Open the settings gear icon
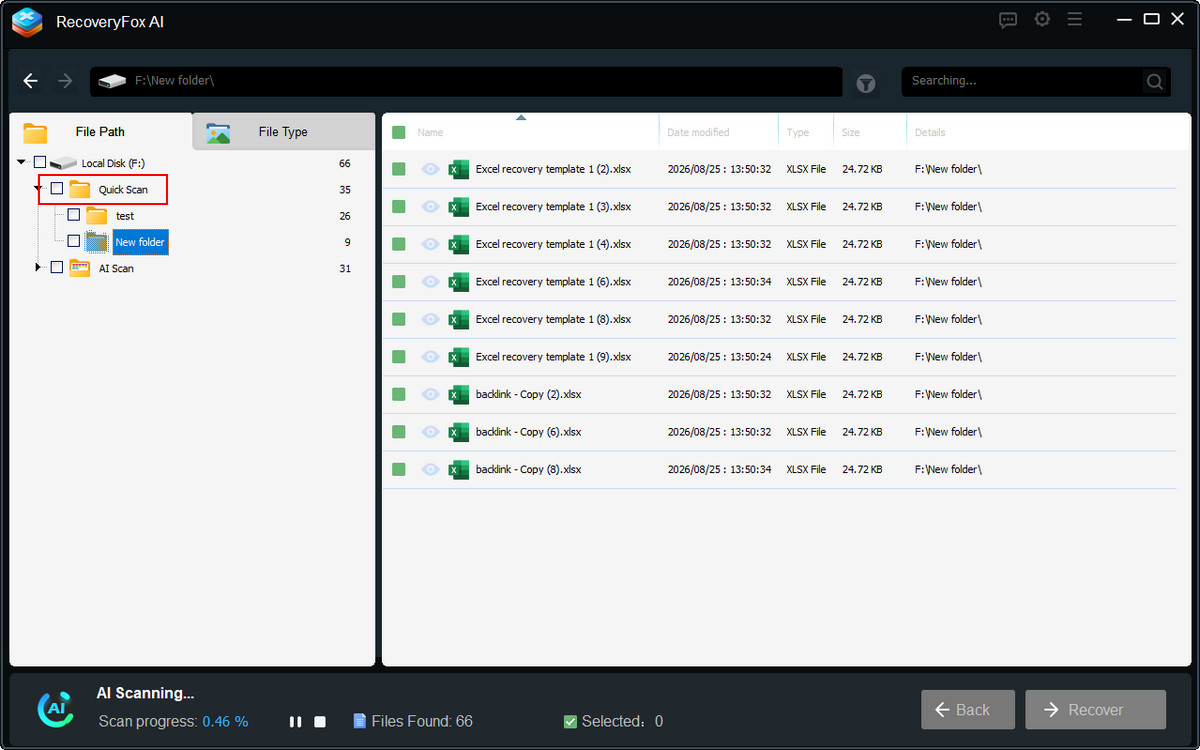The height and width of the screenshot is (750, 1200). point(1042,19)
